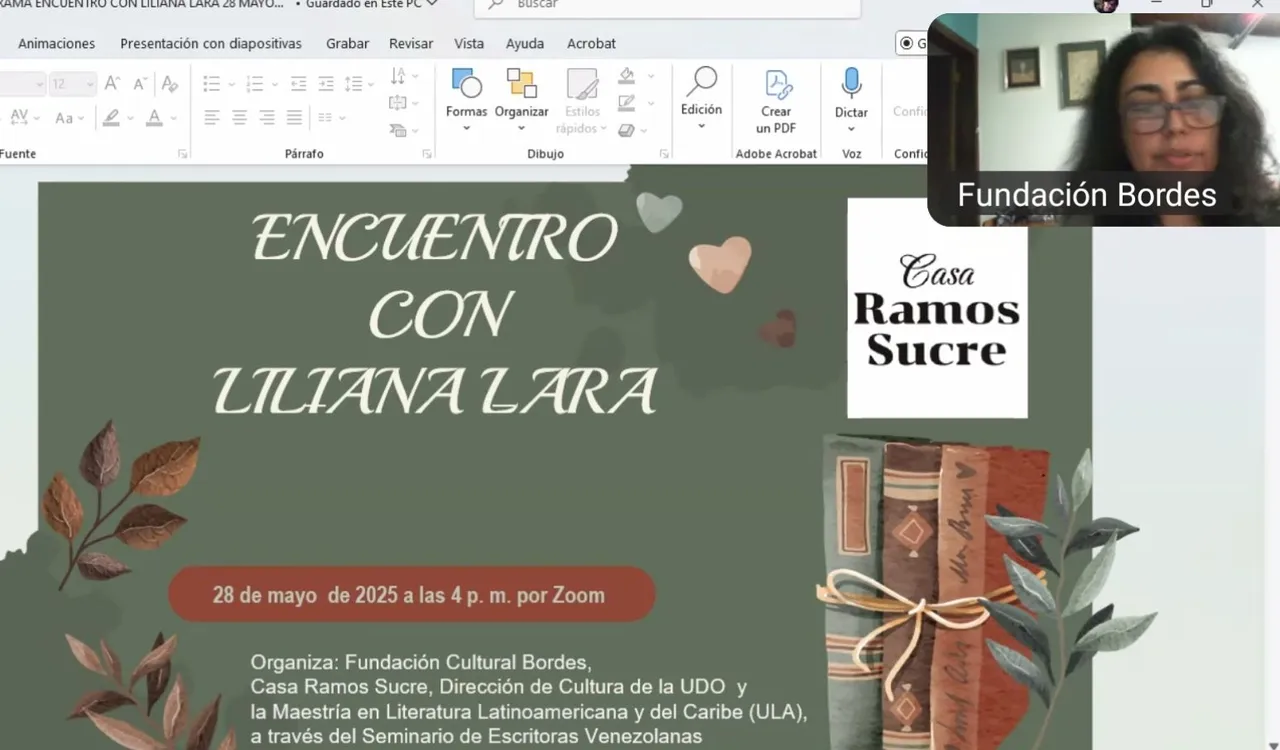Open the Animaciones ribbon tab

(57, 43)
